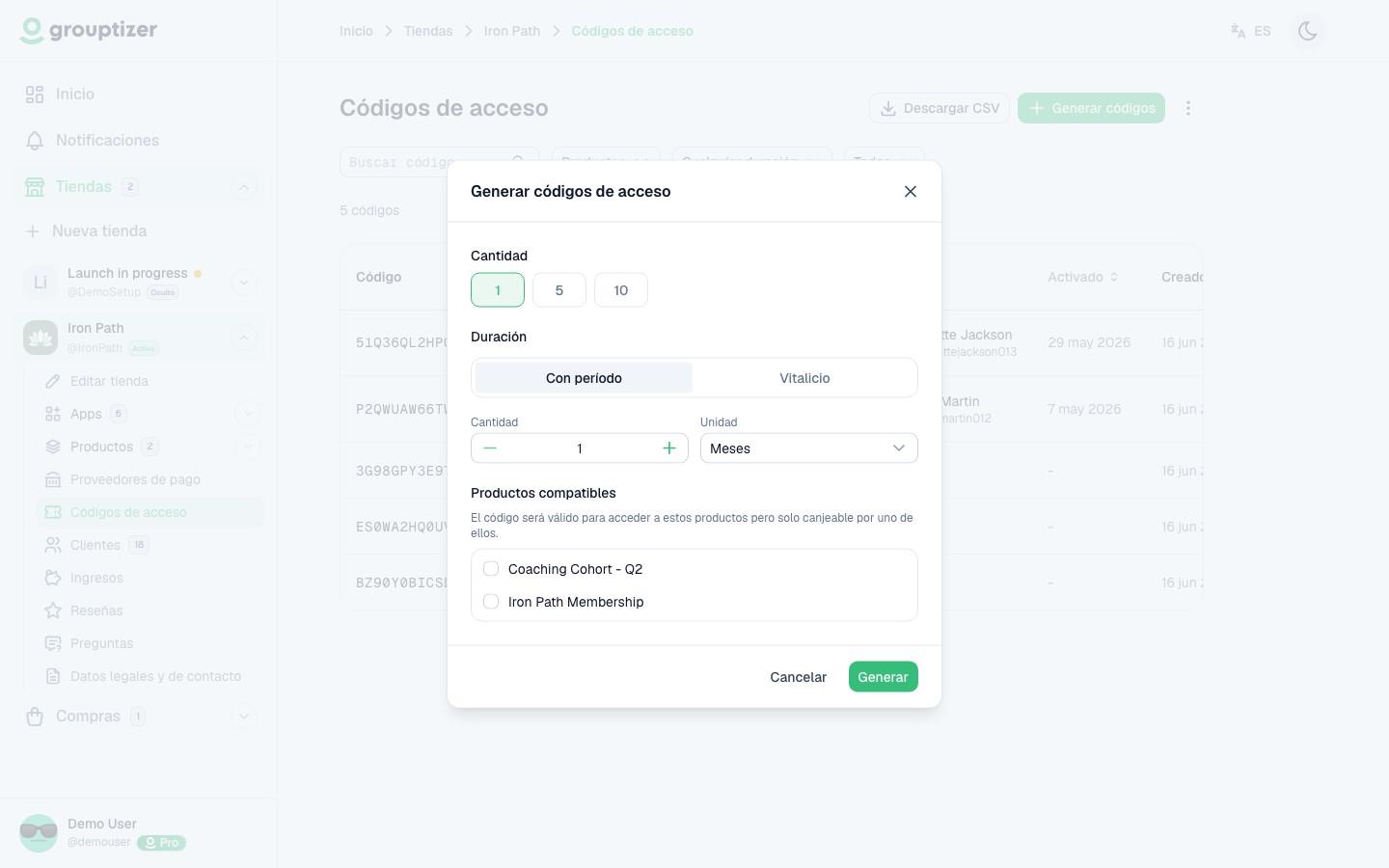Click Tiendas breadcrumb link
Image resolution: width=1389 pixels, height=868 pixels.
pyautogui.click(x=428, y=31)
